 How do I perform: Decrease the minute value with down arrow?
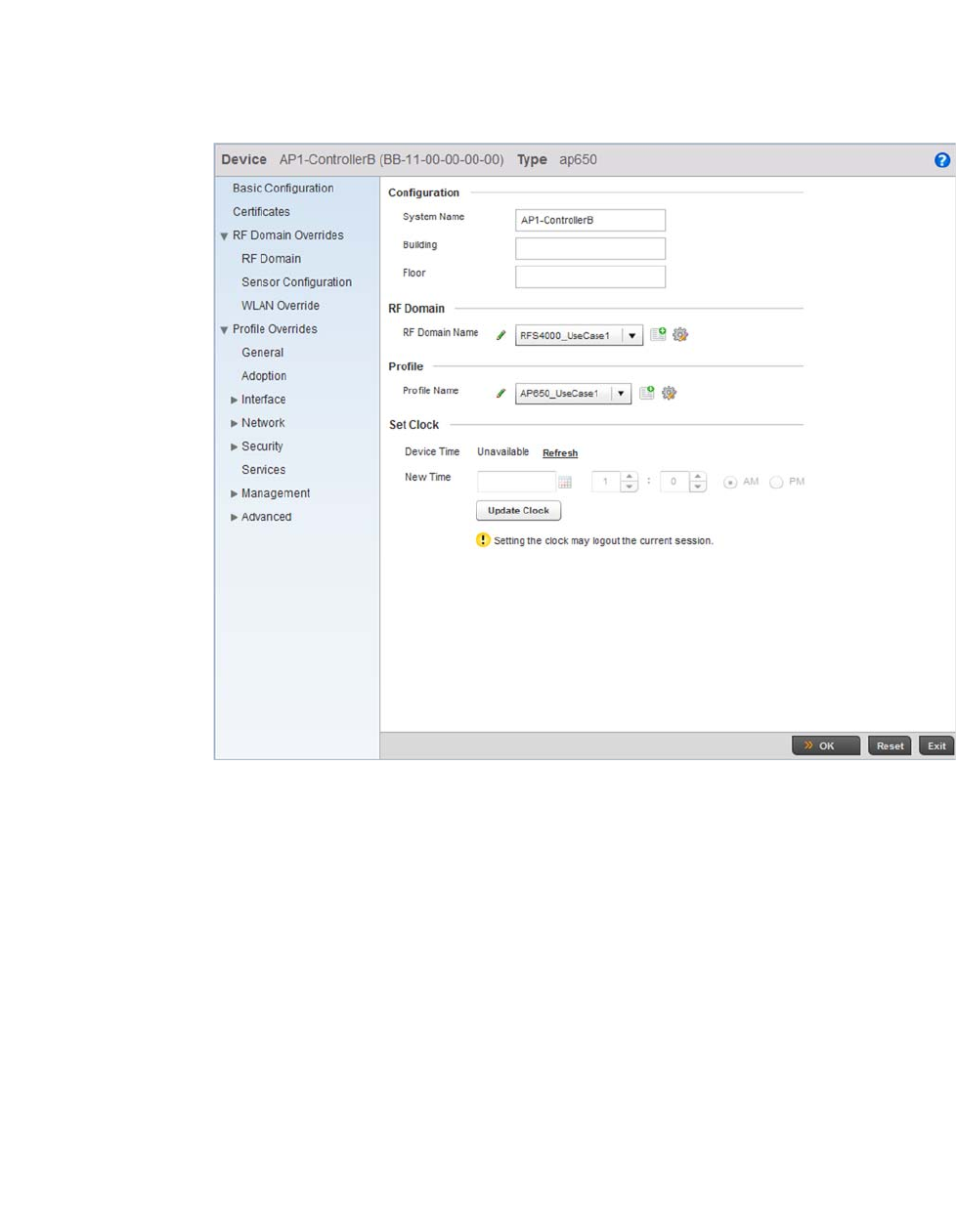click(698, 487)
